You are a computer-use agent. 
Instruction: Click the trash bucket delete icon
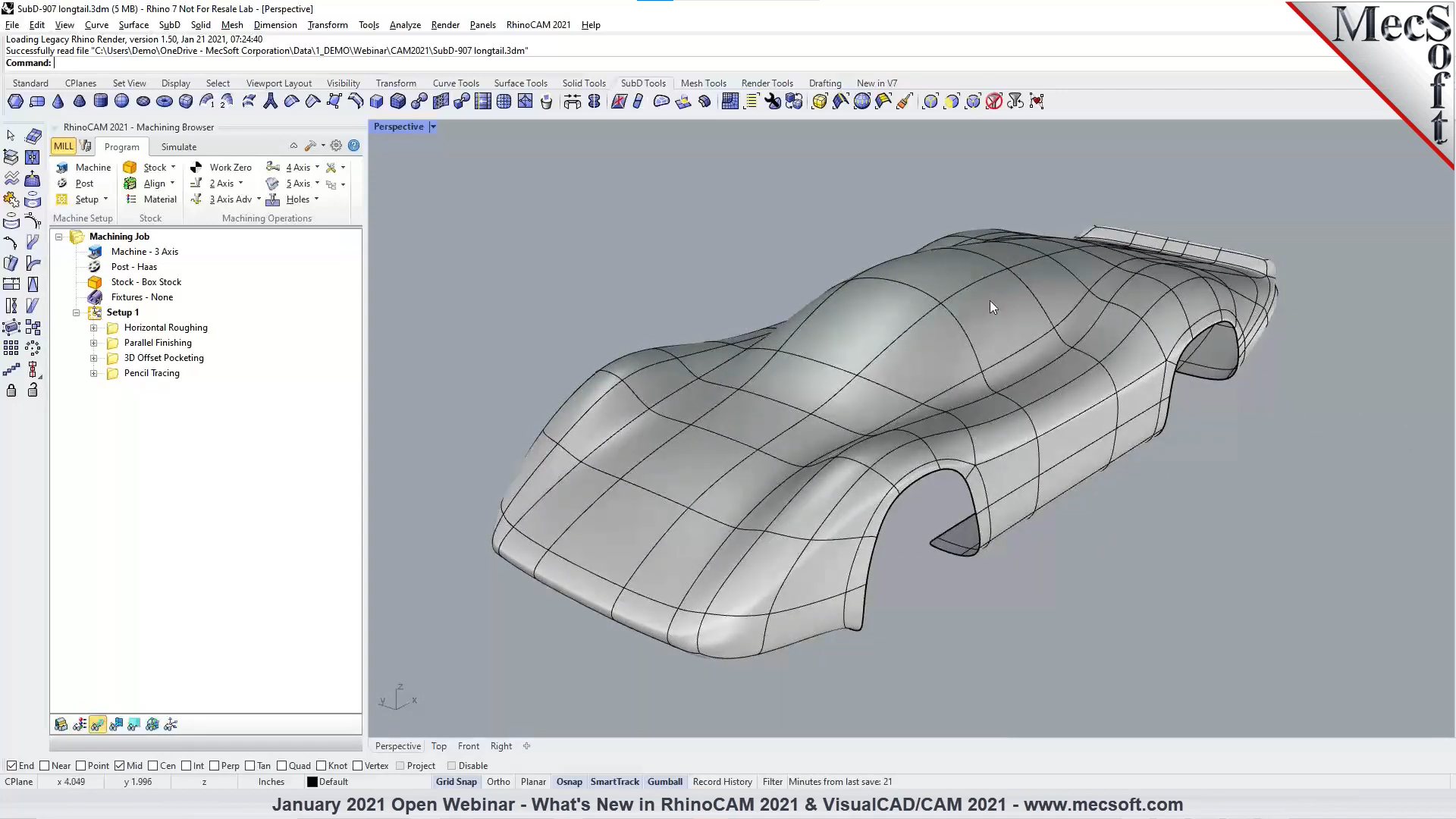point(546,102)
